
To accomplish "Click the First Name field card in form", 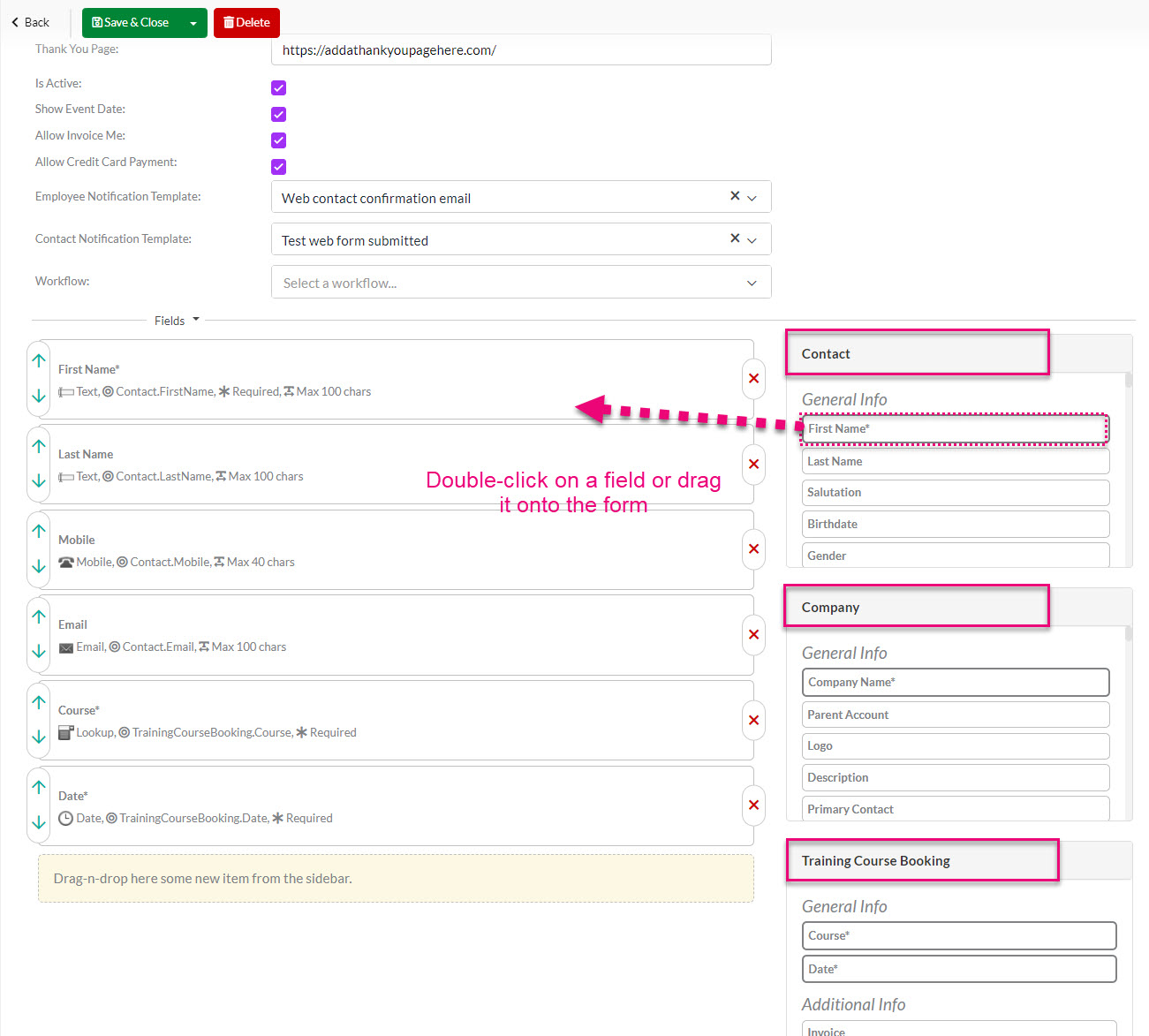I will coord(395,379).
